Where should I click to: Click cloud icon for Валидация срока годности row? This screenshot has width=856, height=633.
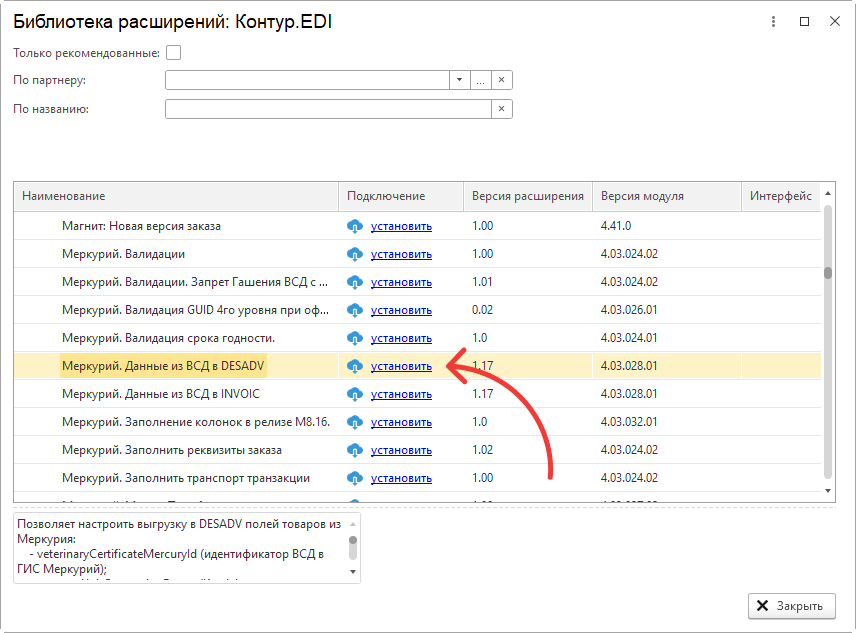pyautogui.click(x=355, y=338)
